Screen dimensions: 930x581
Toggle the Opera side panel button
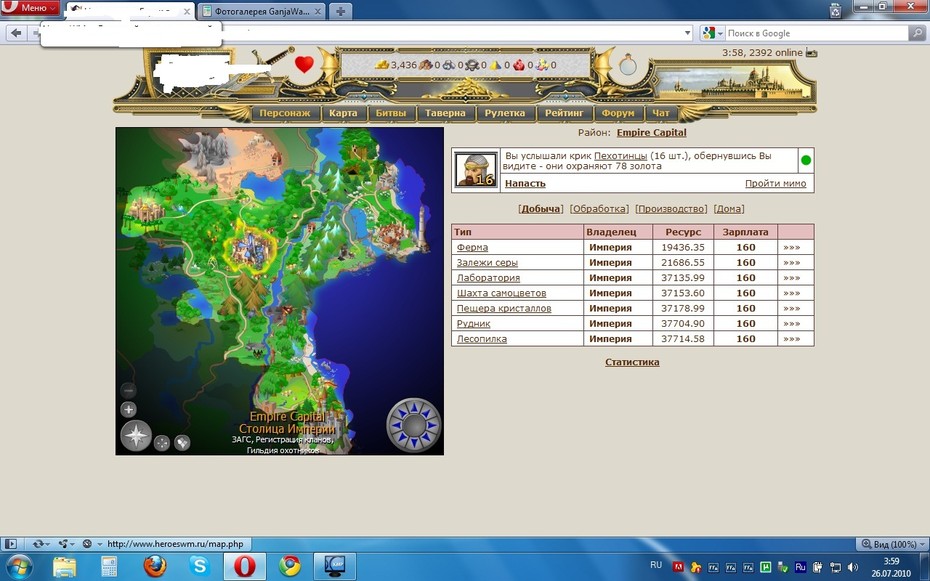(10, 544)
